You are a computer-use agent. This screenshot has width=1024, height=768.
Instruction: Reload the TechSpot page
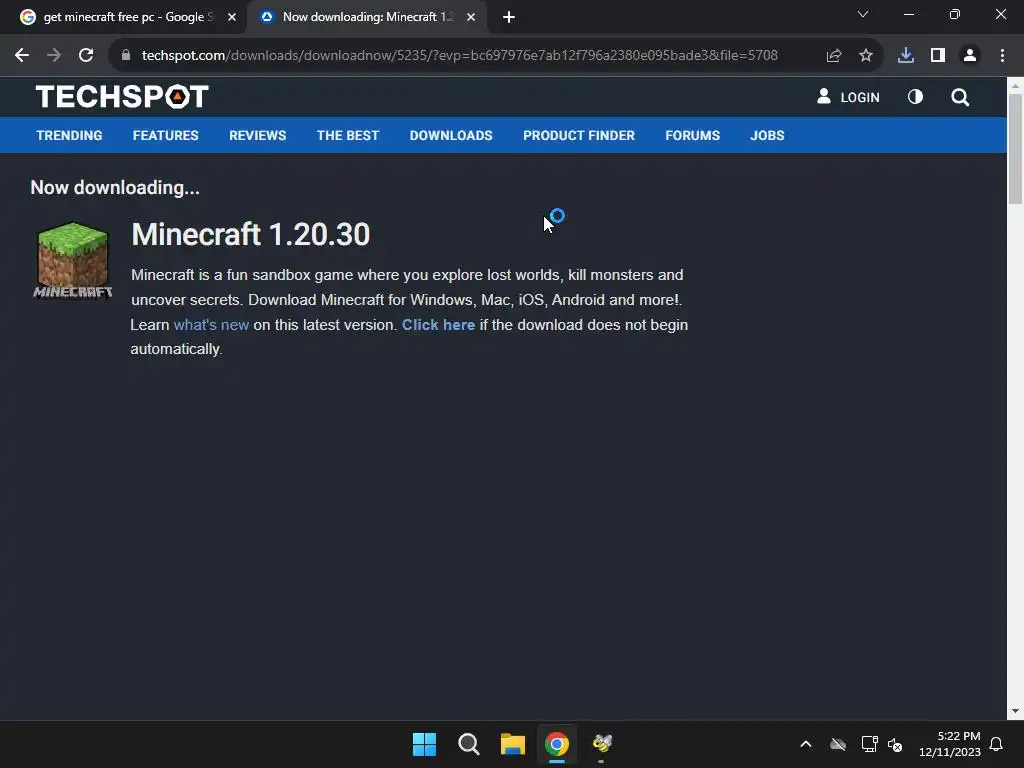click(86, 56)
